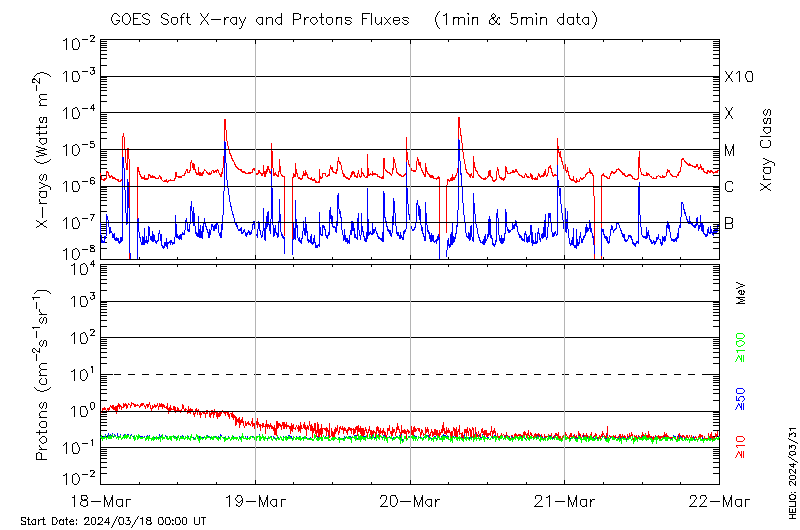Image resolution: width=800 pixels, height=530 pixels.
Task: Click the '21-Mar' date label
Action: (564, 500)
